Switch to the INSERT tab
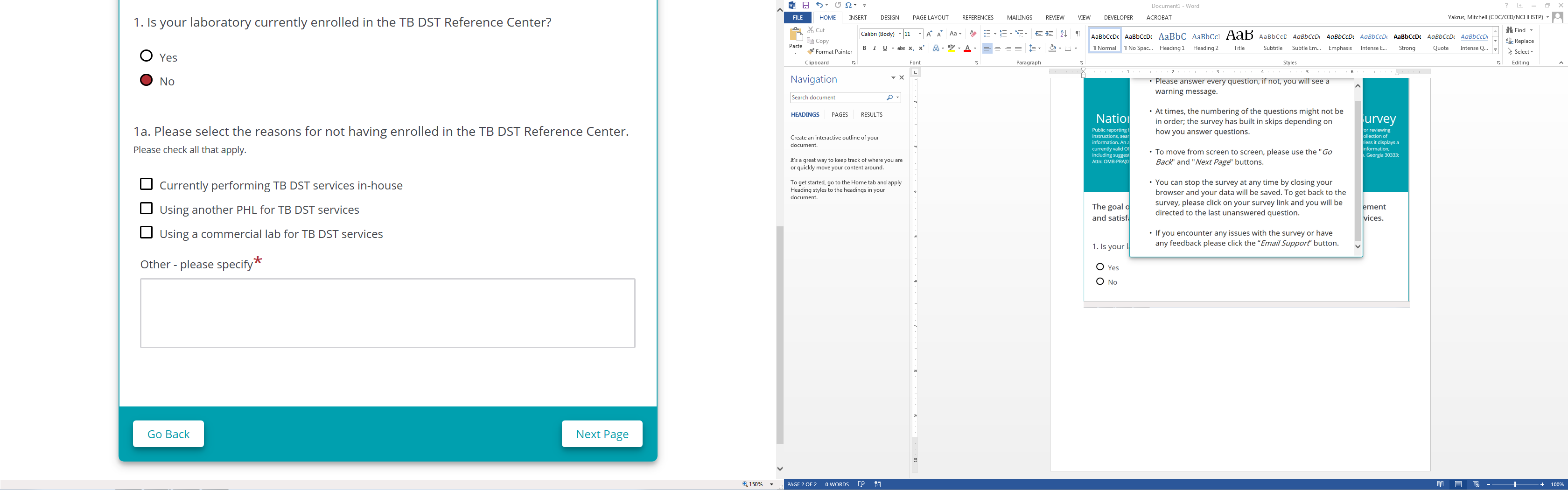Image resolution: width=1568 pixels, height=490 pixels. [858, 18]
